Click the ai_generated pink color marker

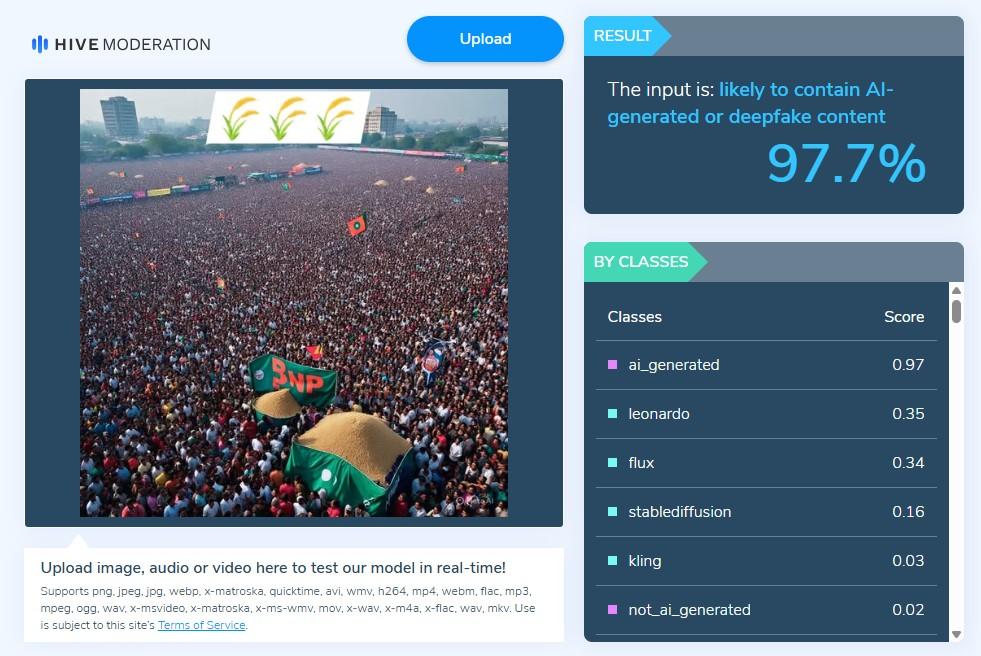tap(612, 365)
